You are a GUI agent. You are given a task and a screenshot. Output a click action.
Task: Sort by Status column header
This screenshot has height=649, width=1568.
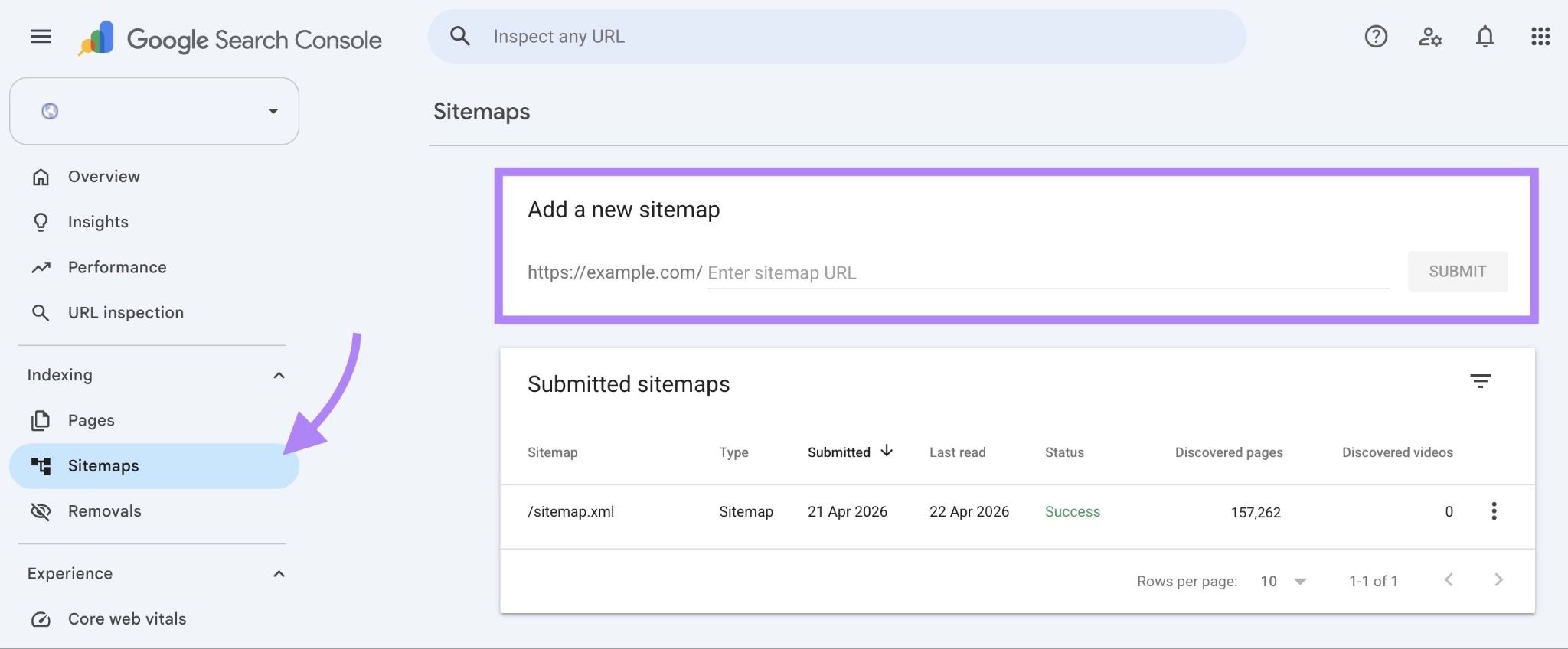(x=1064, y=452)
